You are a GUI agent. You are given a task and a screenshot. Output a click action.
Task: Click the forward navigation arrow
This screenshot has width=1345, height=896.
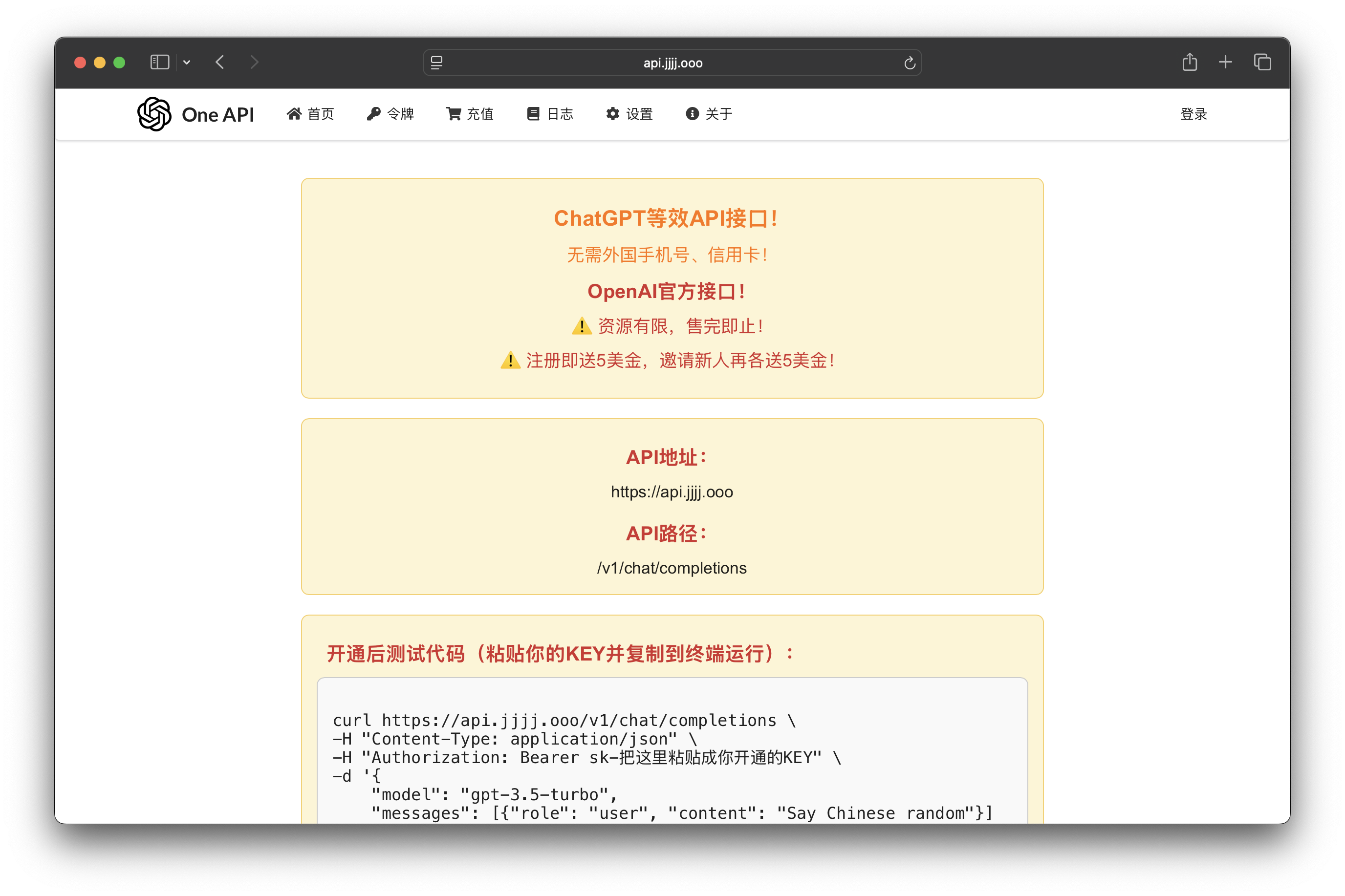(x=254, y=62)
